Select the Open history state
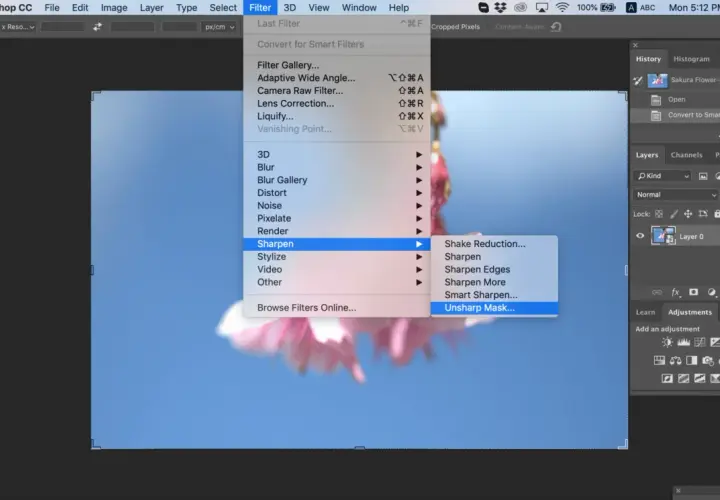720x500 pixels. [675, 99]
